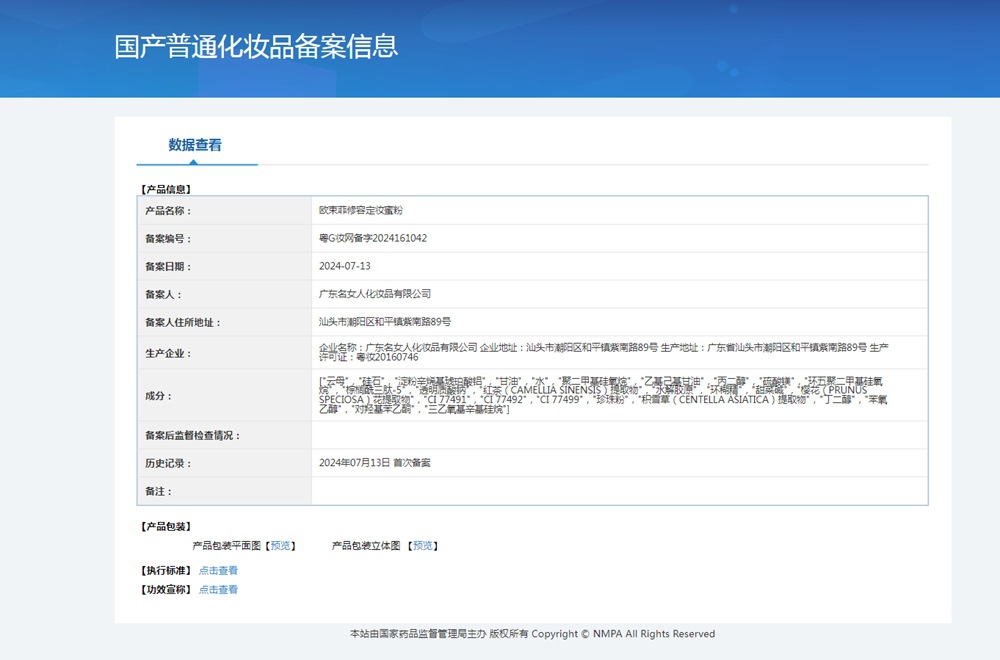1000x660 pixels.
Task: Click the product name value 欧束菲修容定妆蜜粉
Action: coord(360,211)
